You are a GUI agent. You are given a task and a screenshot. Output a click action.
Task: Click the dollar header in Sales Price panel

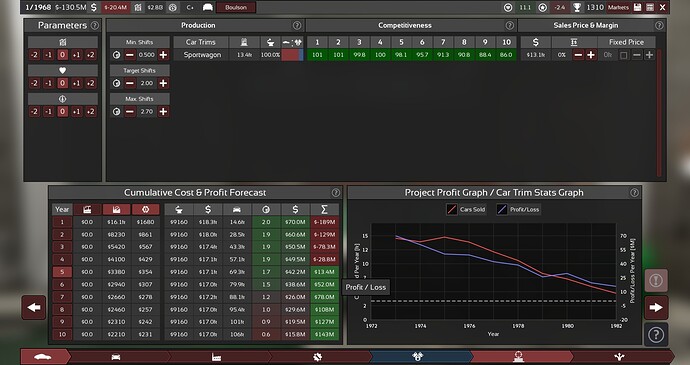click(536, 42)
